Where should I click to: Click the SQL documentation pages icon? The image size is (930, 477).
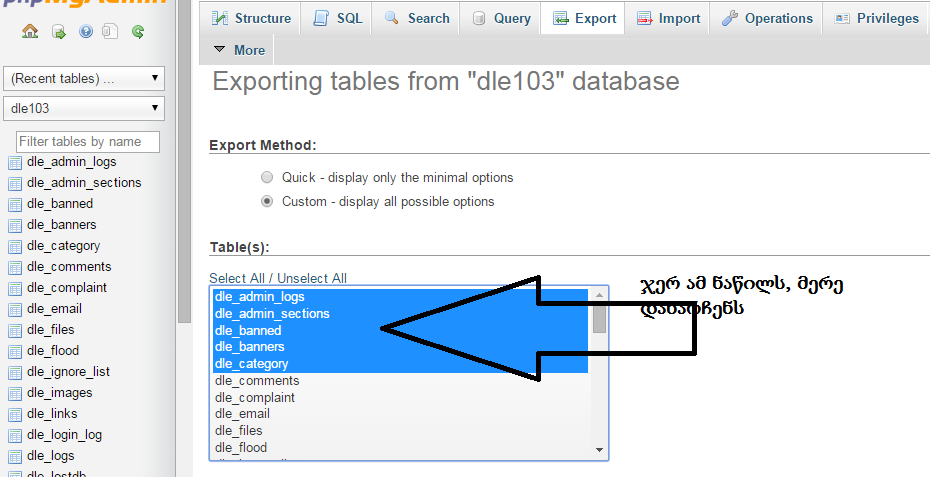click(x=109, y=32)
